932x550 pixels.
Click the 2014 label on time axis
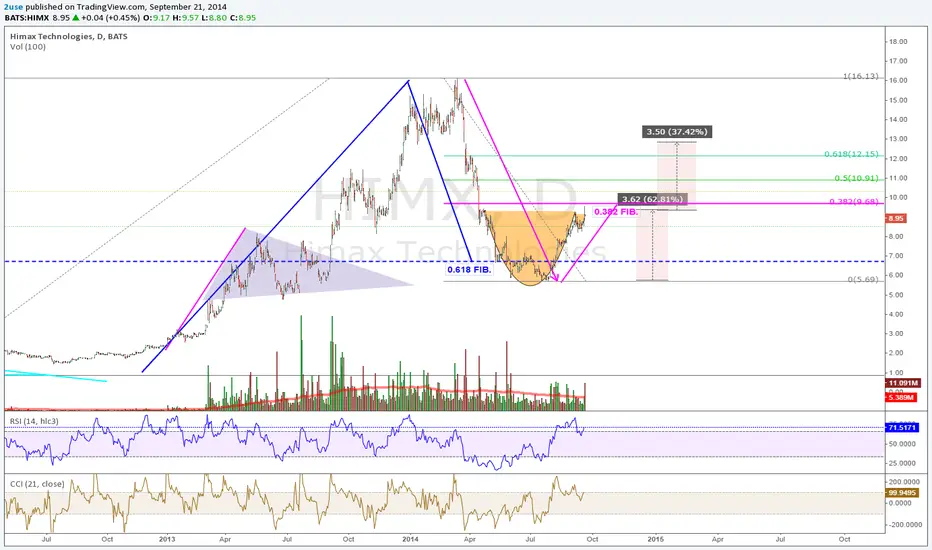coord(410,539)
